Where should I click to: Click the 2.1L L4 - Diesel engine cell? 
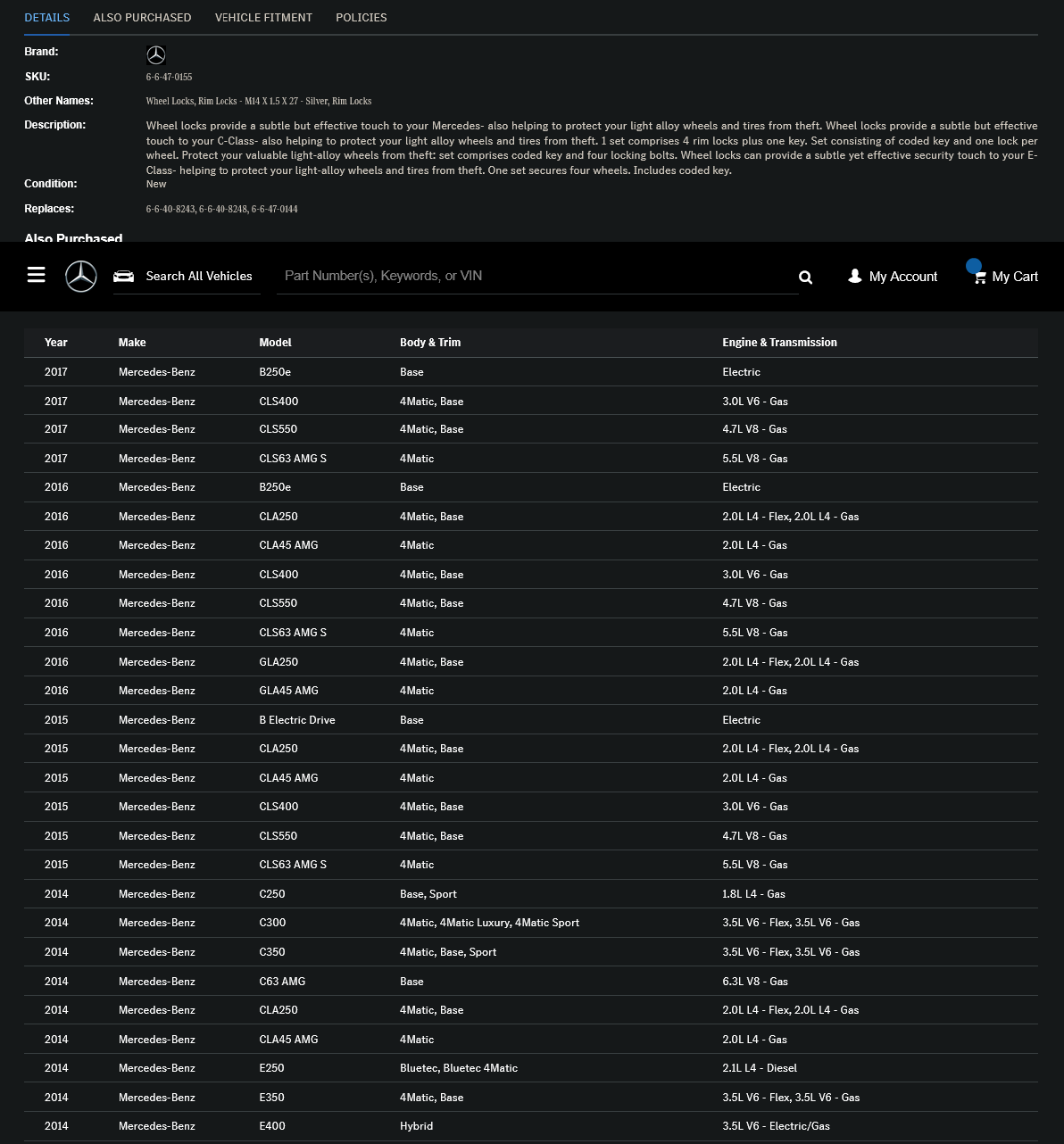[760, 1068]
